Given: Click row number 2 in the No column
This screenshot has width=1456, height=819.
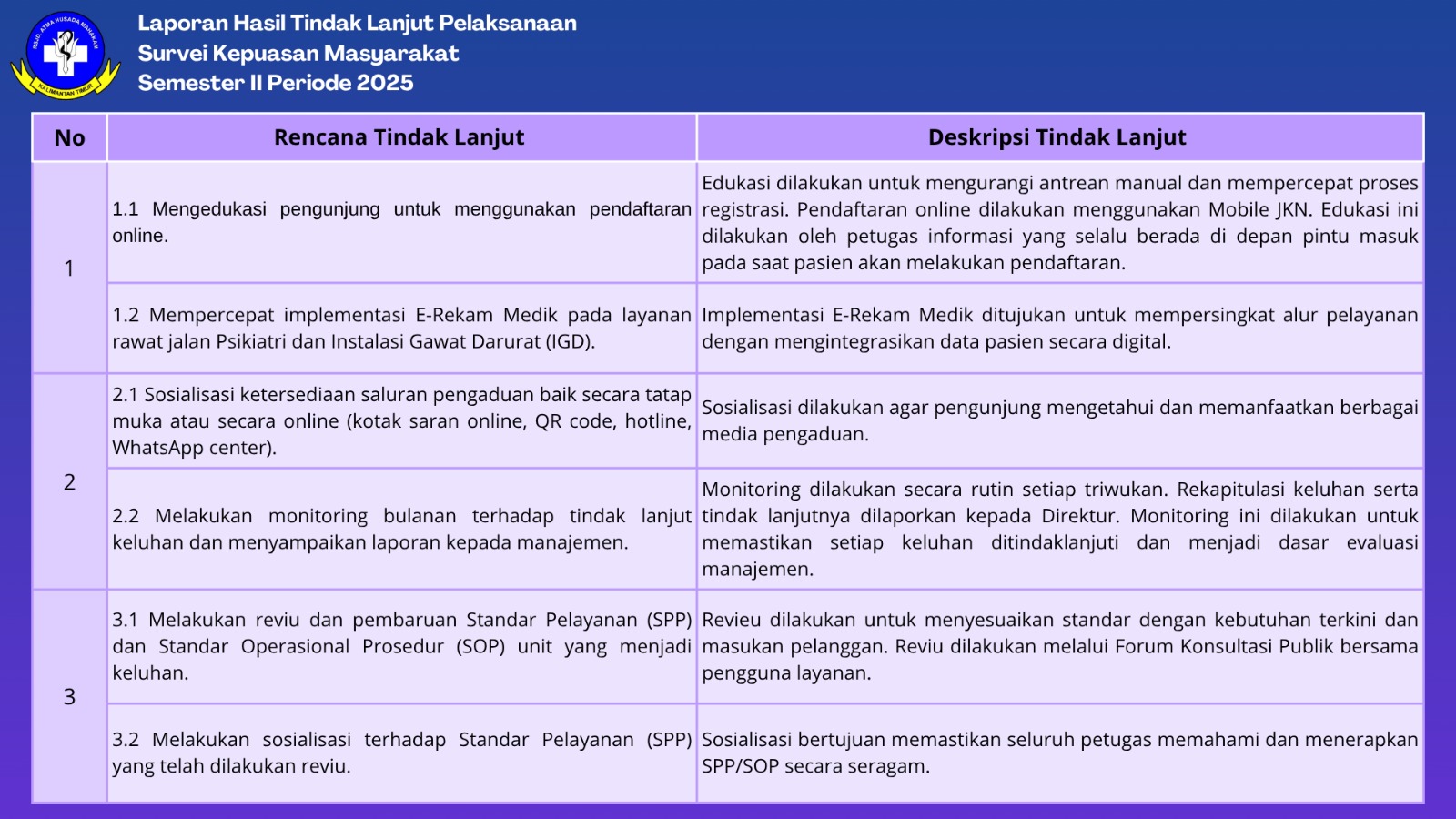Looking at the screenshot, I should click(69, 482).
